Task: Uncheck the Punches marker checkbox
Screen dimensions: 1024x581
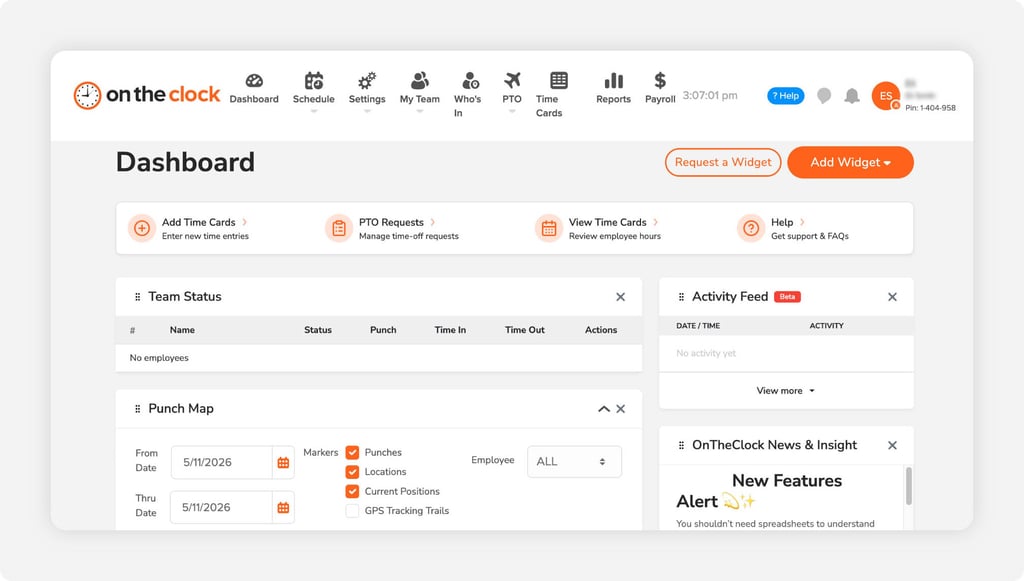Action: coord(353,452)
